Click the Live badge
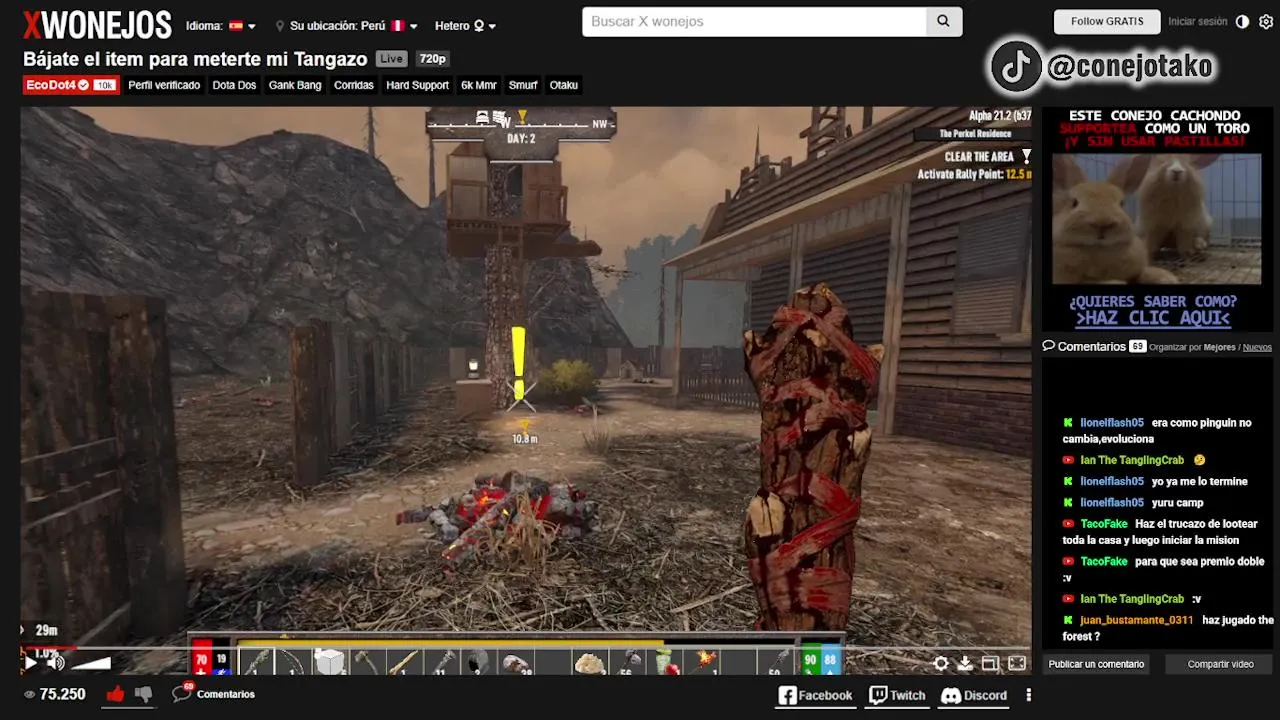 pos(392,59)
